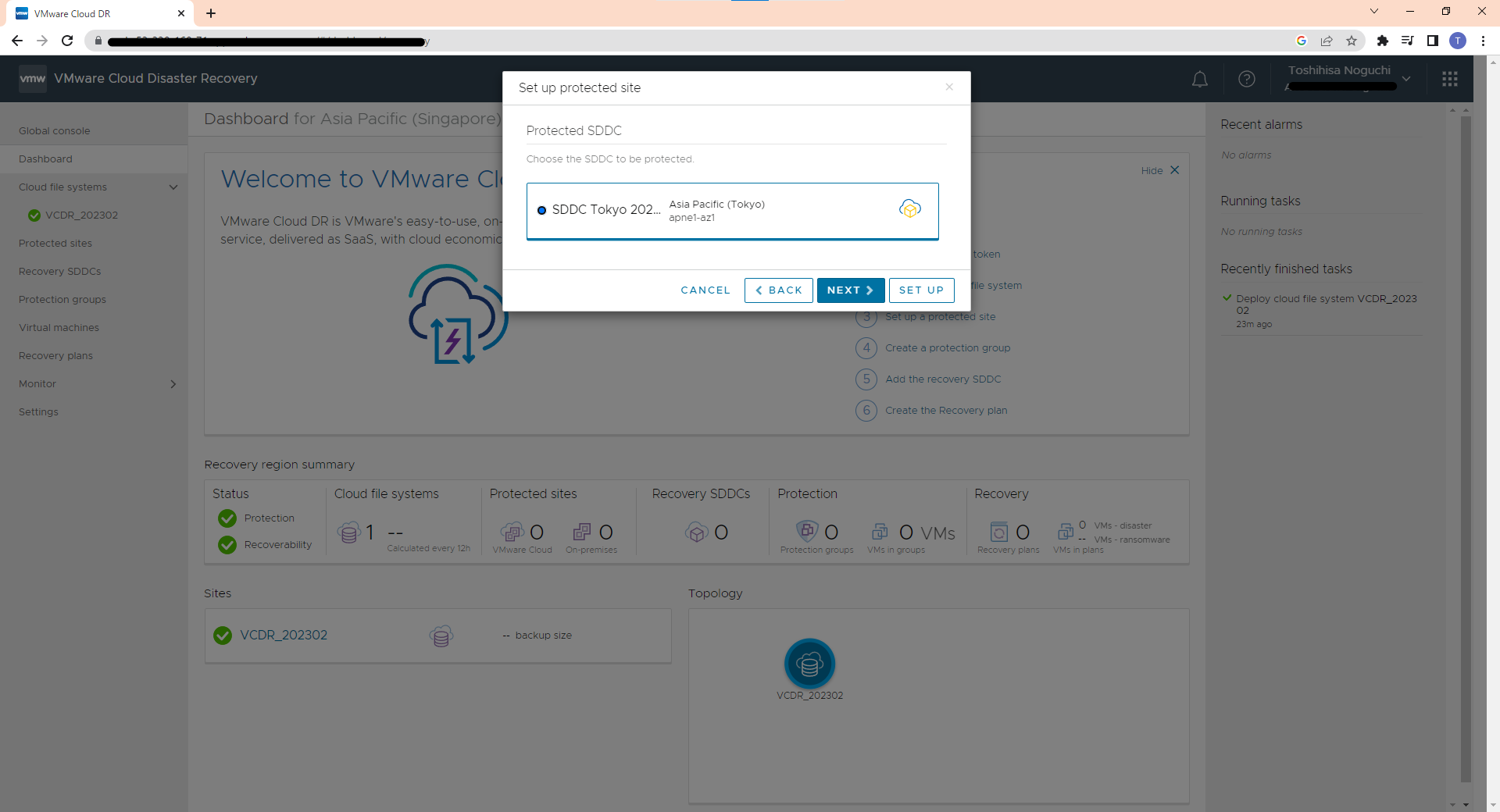Click Set up a protected site step

940,316
